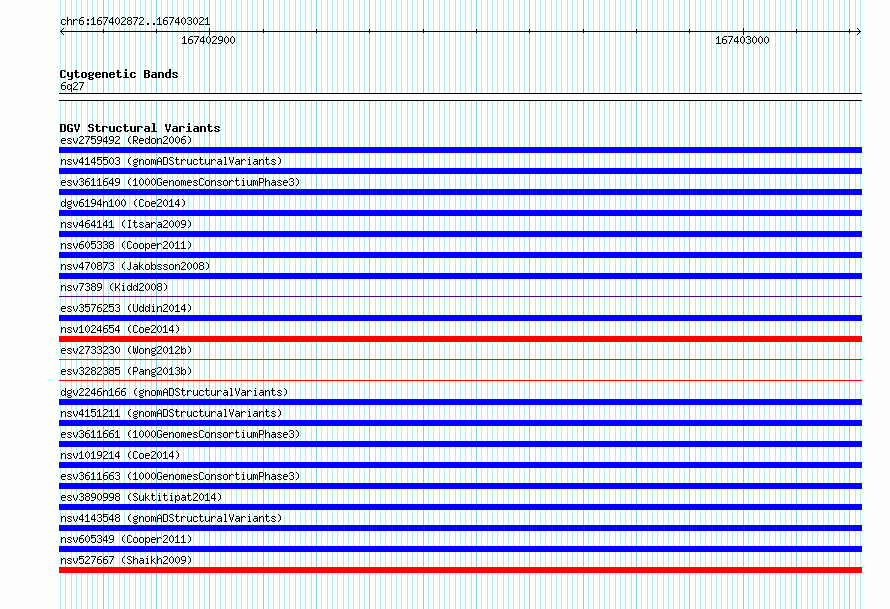The width and height of the screenshot is (890, 609).
Task: Select the Cytogenetic Bands track title
Action: point(119,74)
